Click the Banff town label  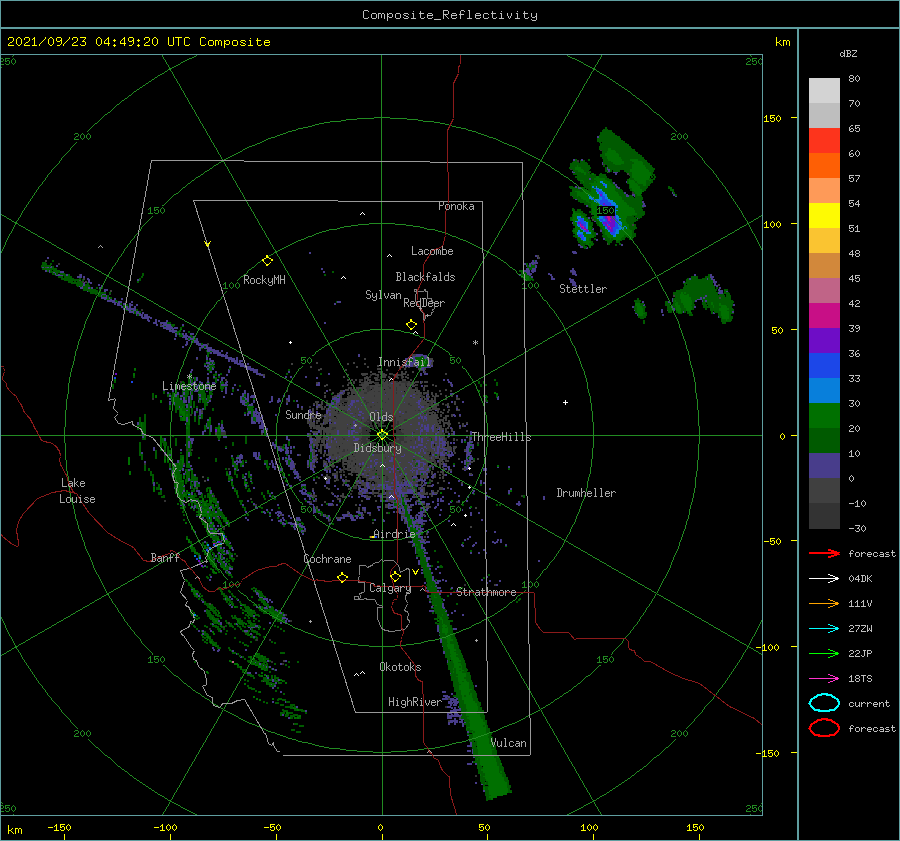tap(165, 557)
